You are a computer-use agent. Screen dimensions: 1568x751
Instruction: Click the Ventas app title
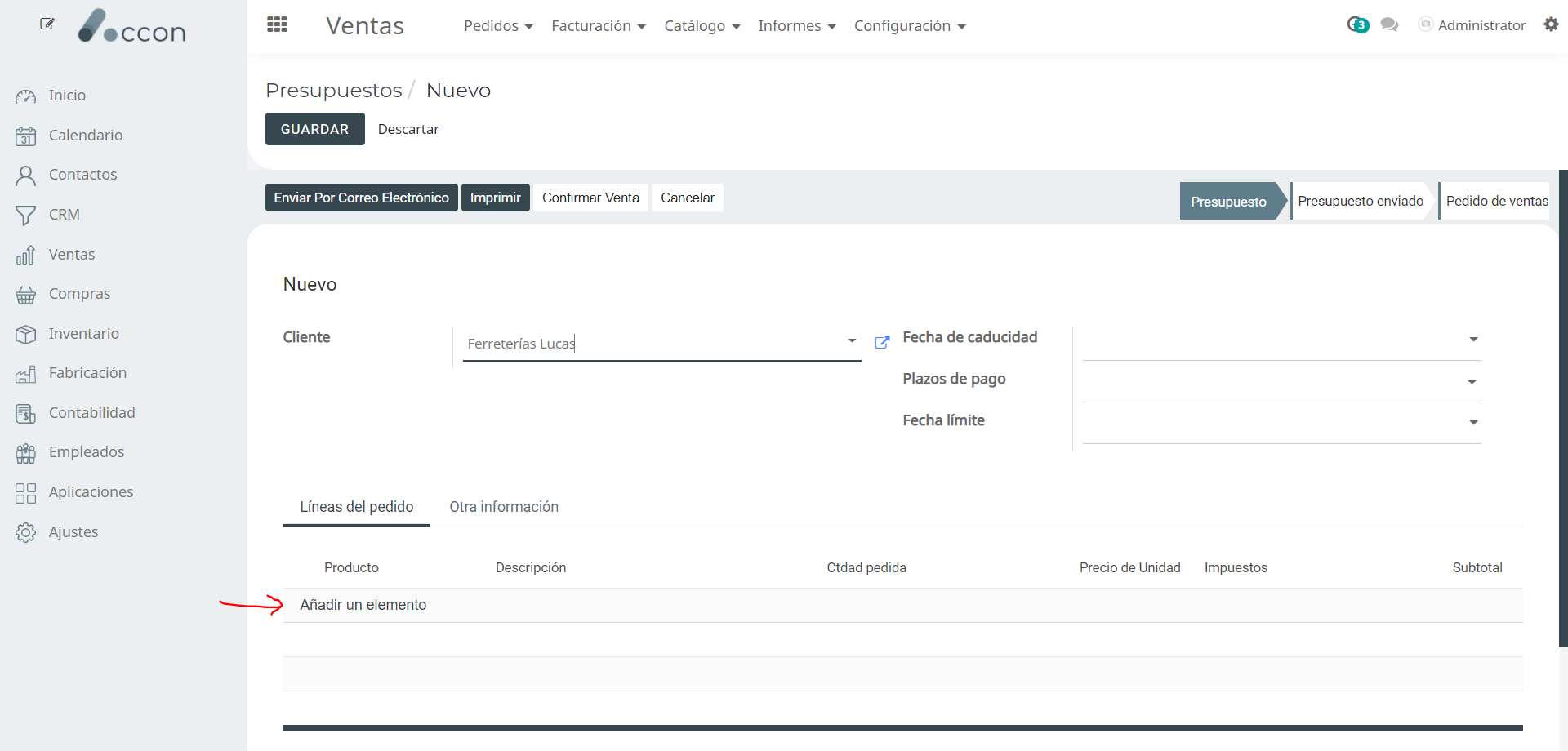365,26
